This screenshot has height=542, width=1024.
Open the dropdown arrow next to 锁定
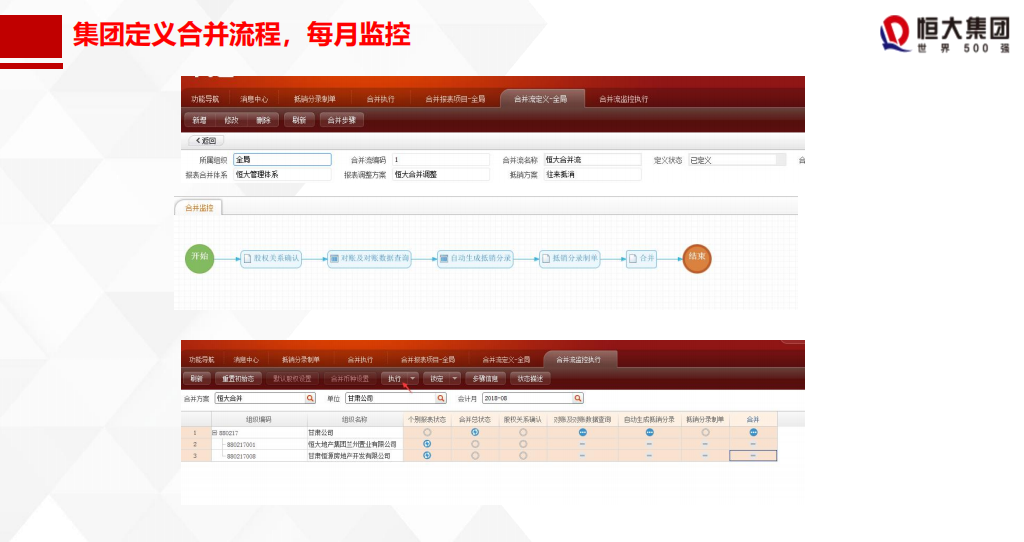coord(455,379)
